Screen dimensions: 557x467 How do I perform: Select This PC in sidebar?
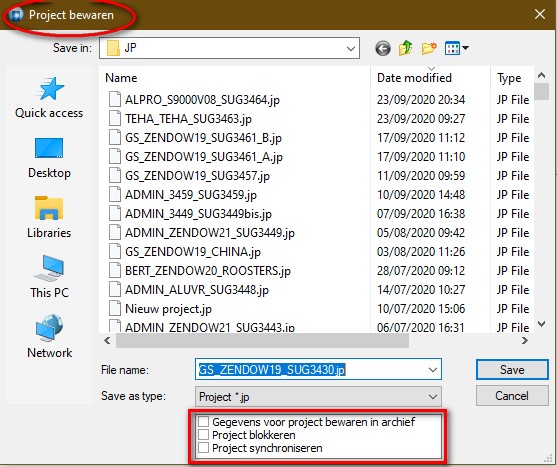pyautogui.click(x=49, y=277)
